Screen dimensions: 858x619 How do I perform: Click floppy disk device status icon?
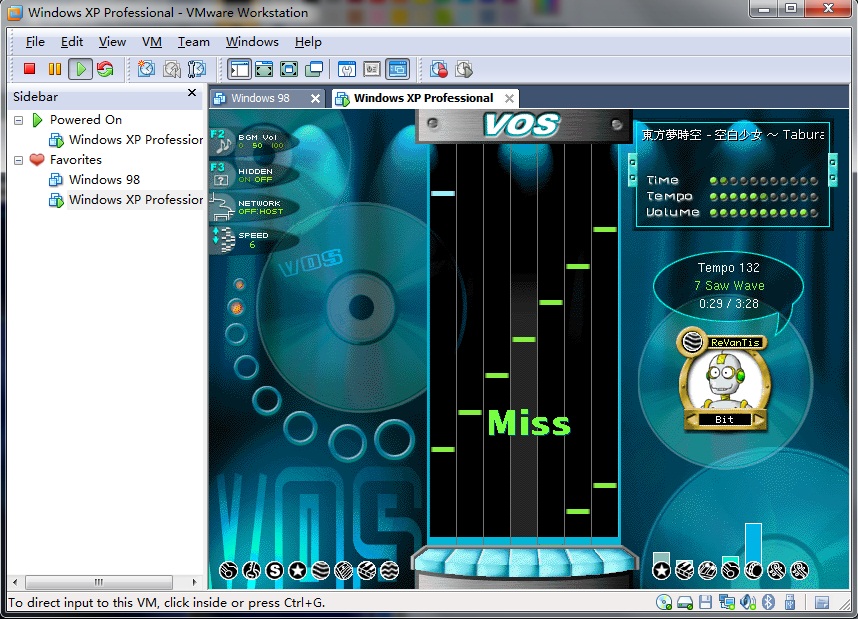(706, 603)
